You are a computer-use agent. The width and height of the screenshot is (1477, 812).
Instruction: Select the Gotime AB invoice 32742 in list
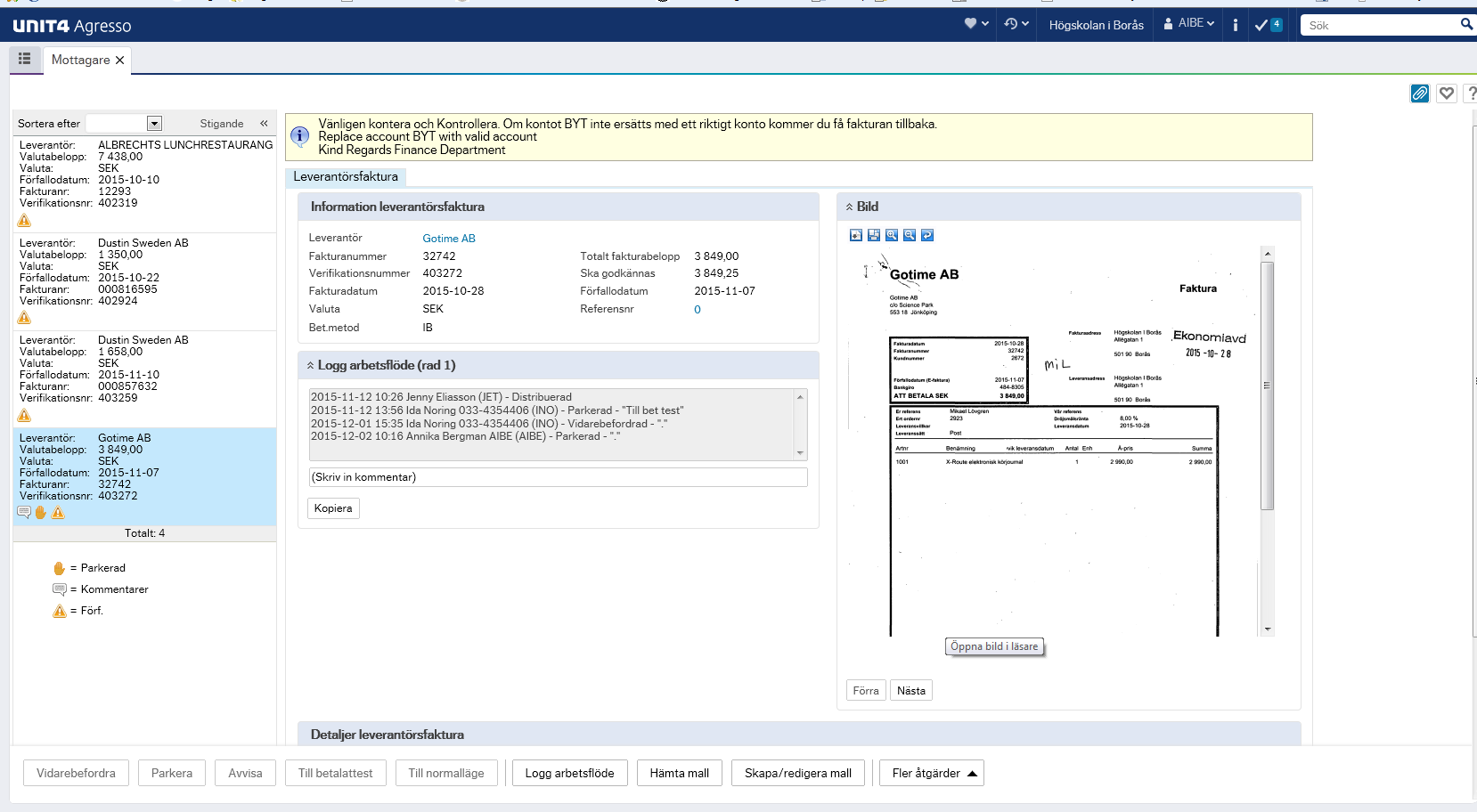pos(144,476)
